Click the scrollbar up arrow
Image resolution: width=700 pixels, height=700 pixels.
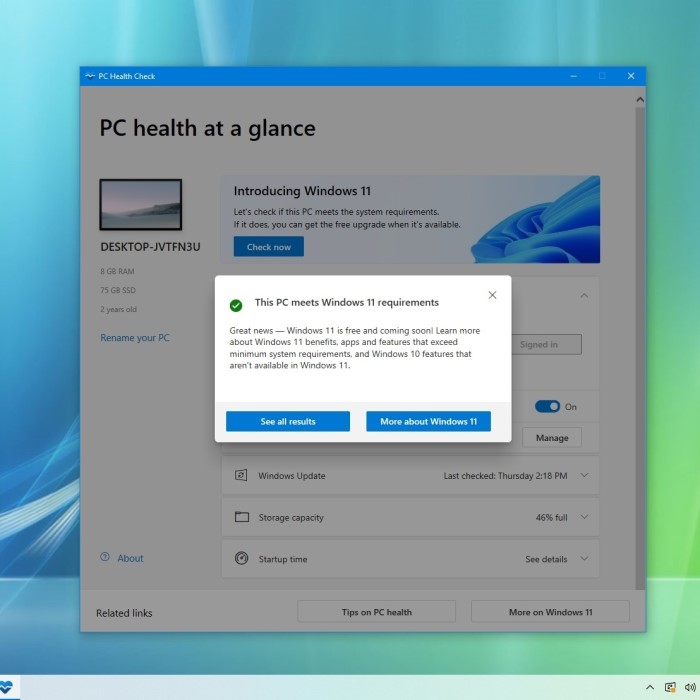coord(640,100)
